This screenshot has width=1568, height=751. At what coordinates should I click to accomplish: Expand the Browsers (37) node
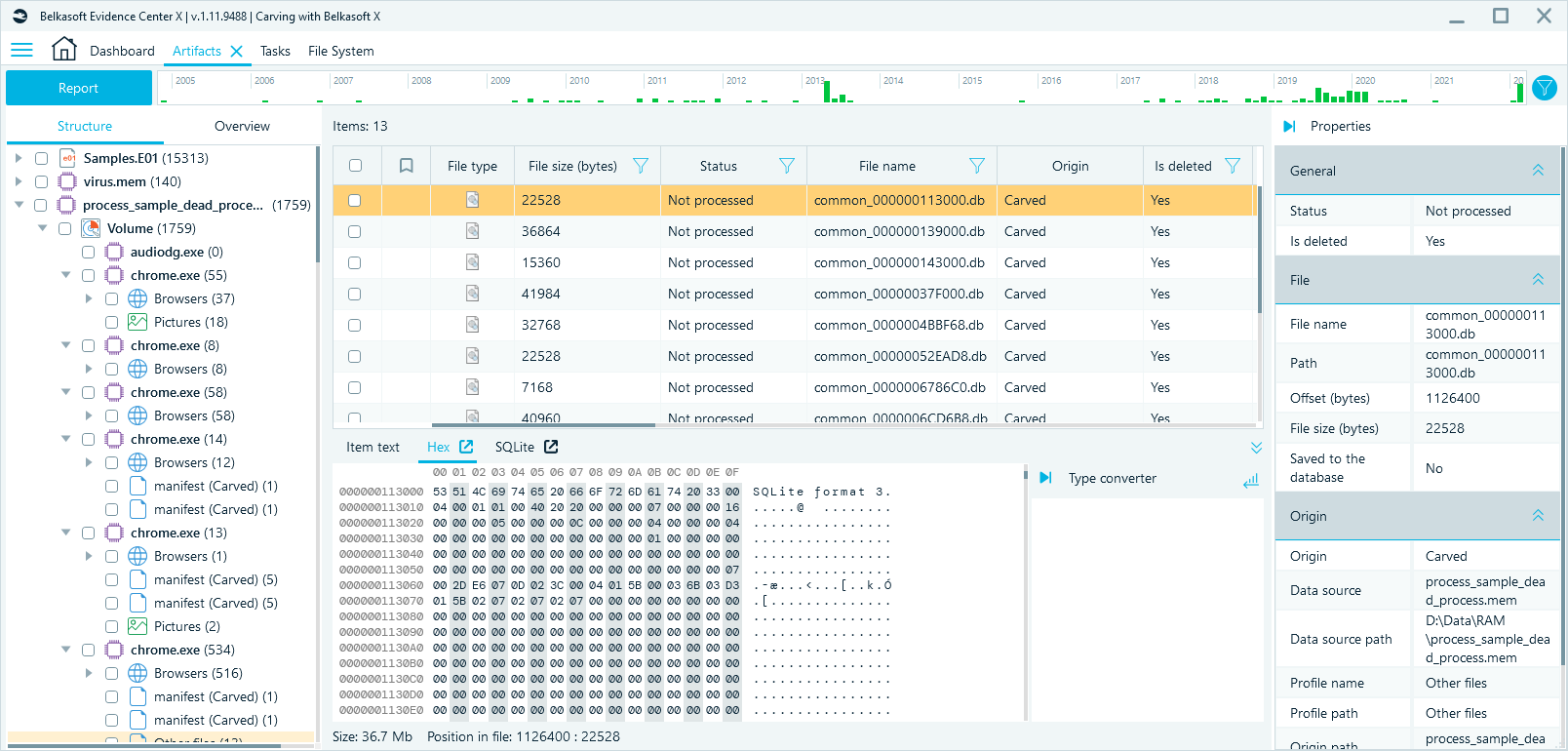point(89,298)
